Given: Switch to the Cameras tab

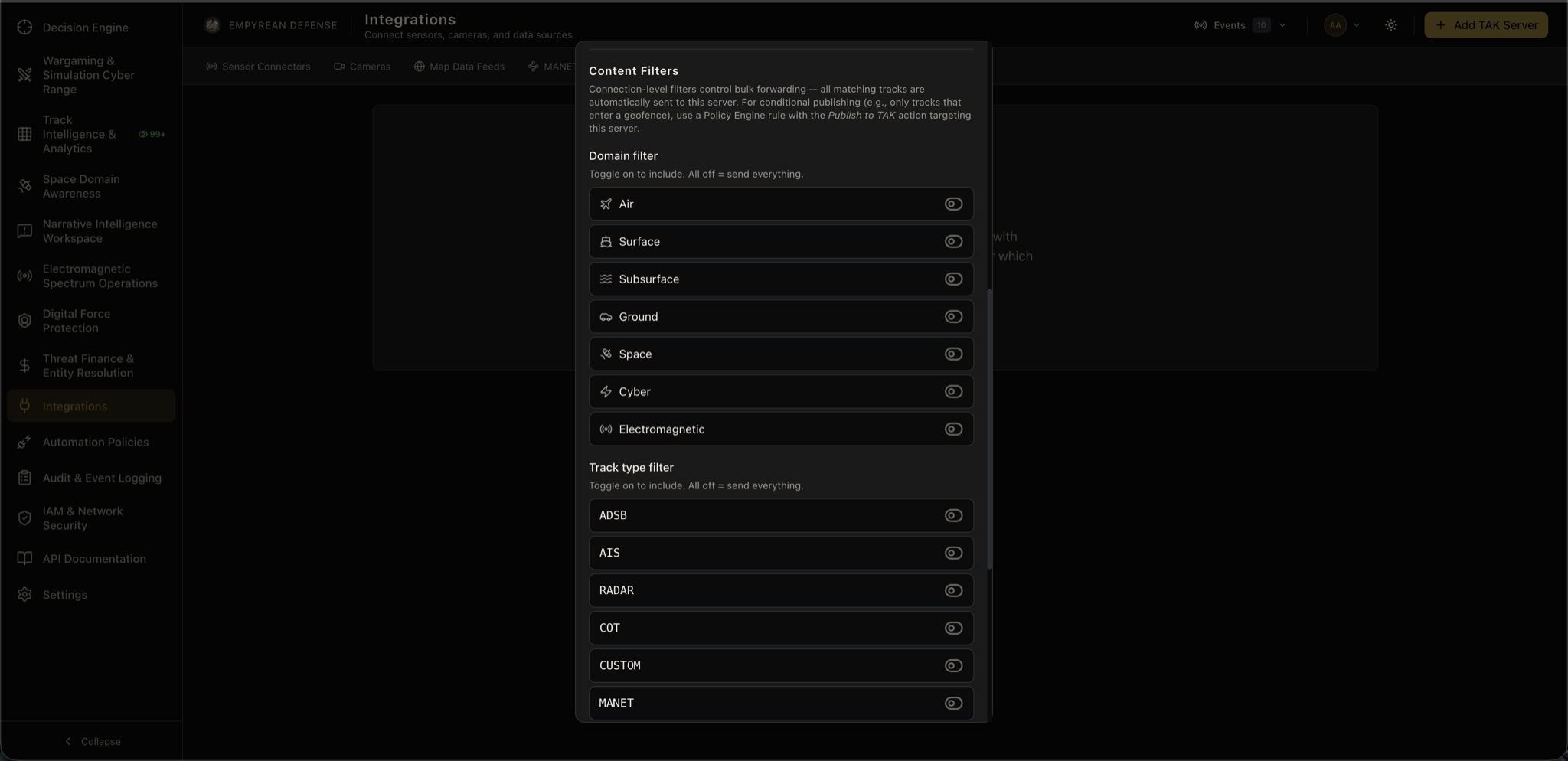Looking at the screenshot, I should point(362,67).
